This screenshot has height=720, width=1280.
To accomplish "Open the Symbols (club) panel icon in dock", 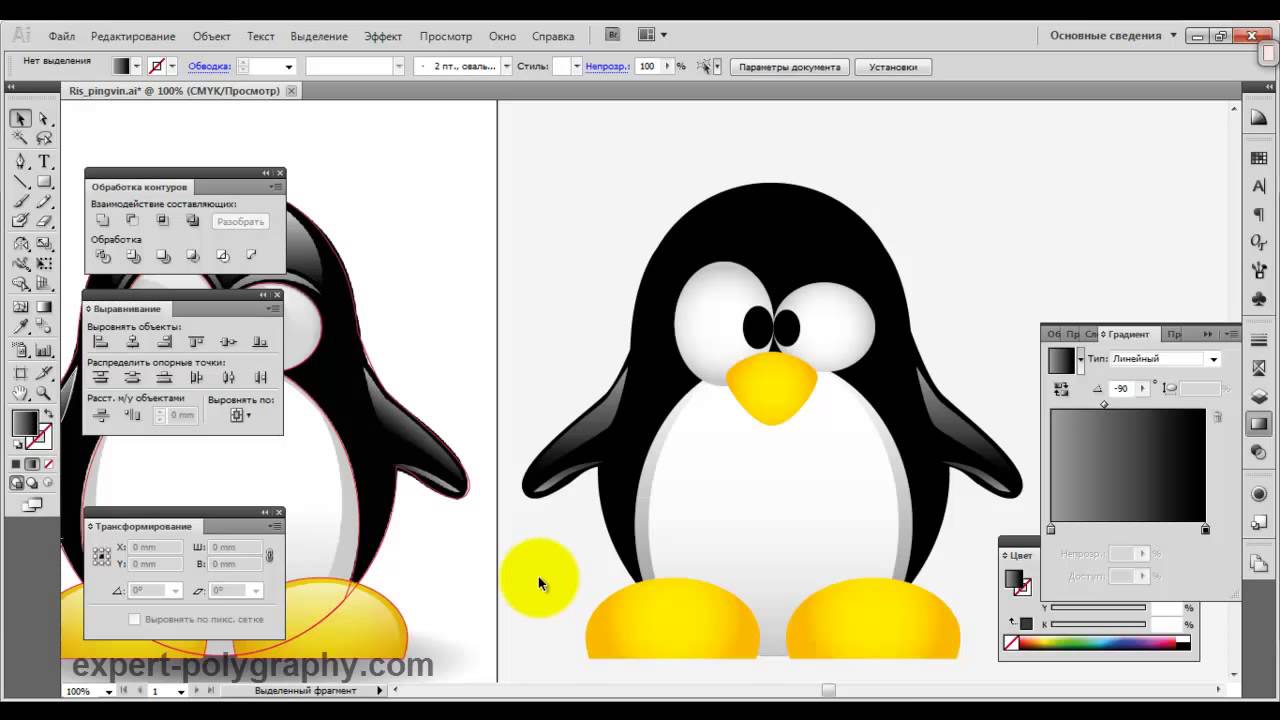I will tap(1259, 298).
